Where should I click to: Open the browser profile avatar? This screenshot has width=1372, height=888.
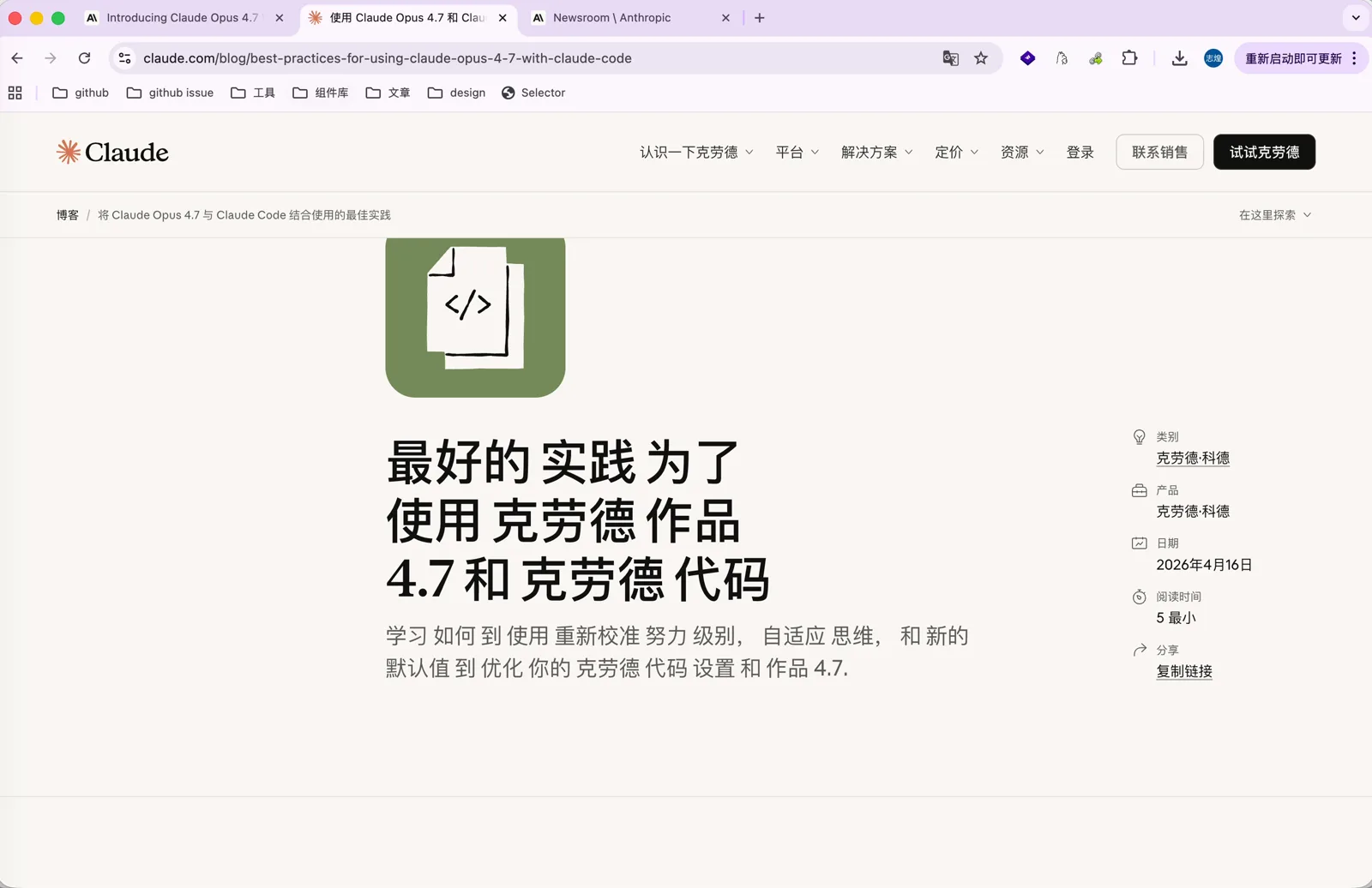click(1213, 58)
